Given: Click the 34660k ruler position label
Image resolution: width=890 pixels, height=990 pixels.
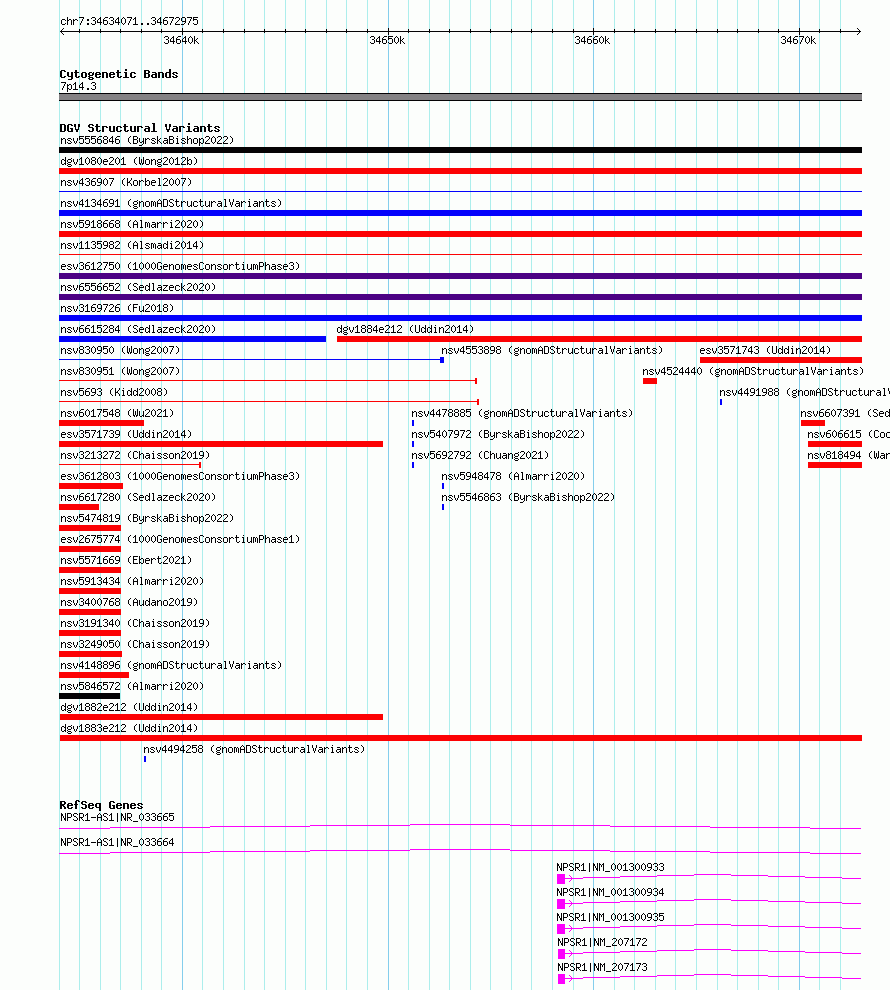Looking at the screenshot, I should [592, 40].
